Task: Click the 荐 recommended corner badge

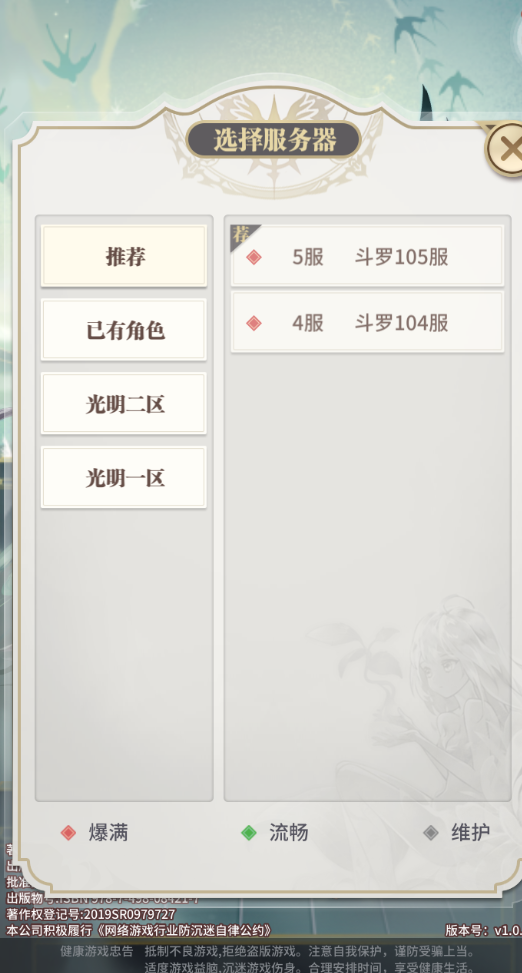Action: click(242, 235)
